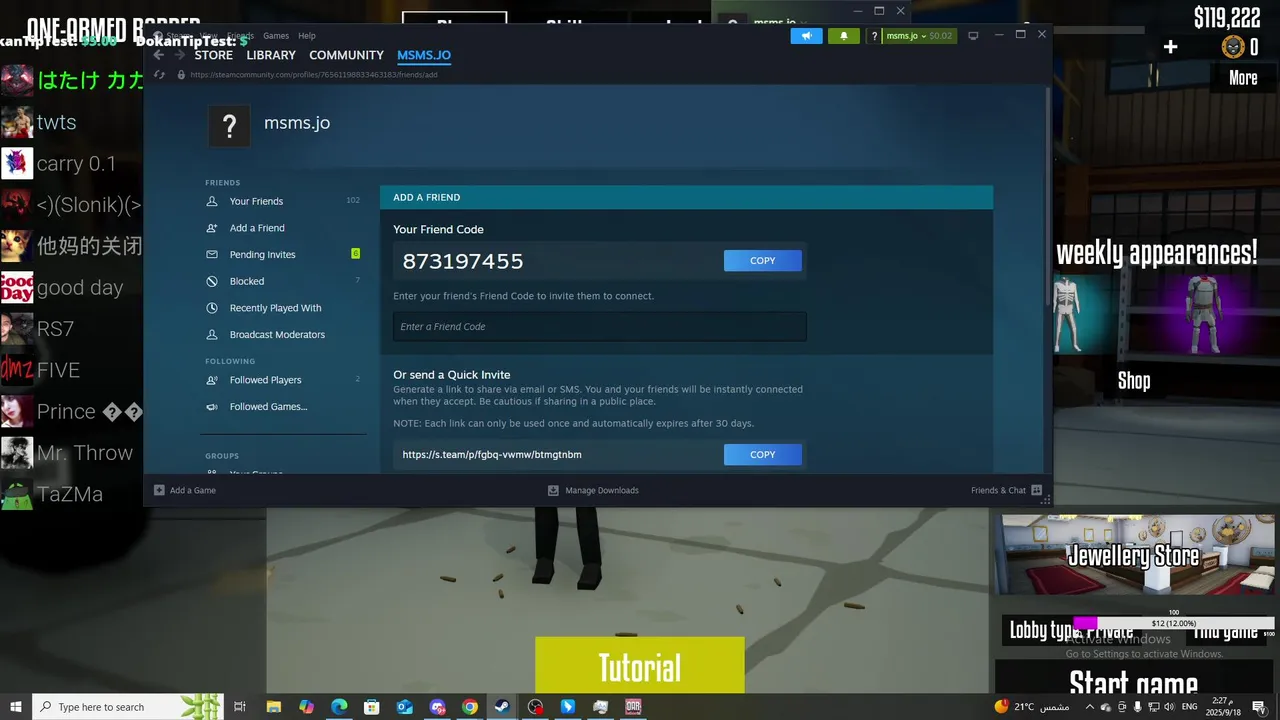Click the Steam page URL address
The height and width of the screenshot is (720, 1280).
(313, 75)
